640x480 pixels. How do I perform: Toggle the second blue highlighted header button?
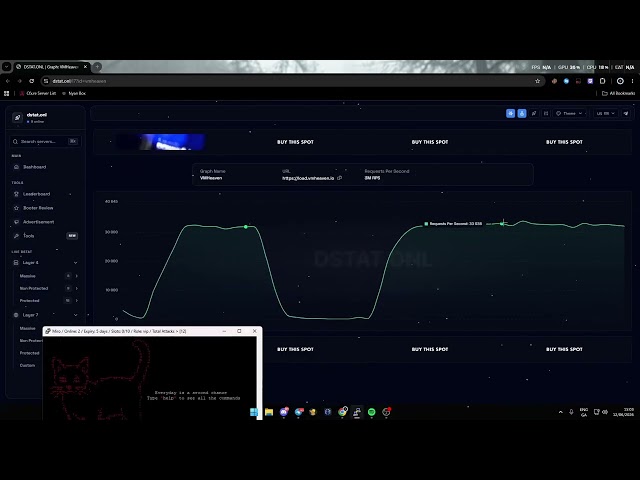point(522,113)
